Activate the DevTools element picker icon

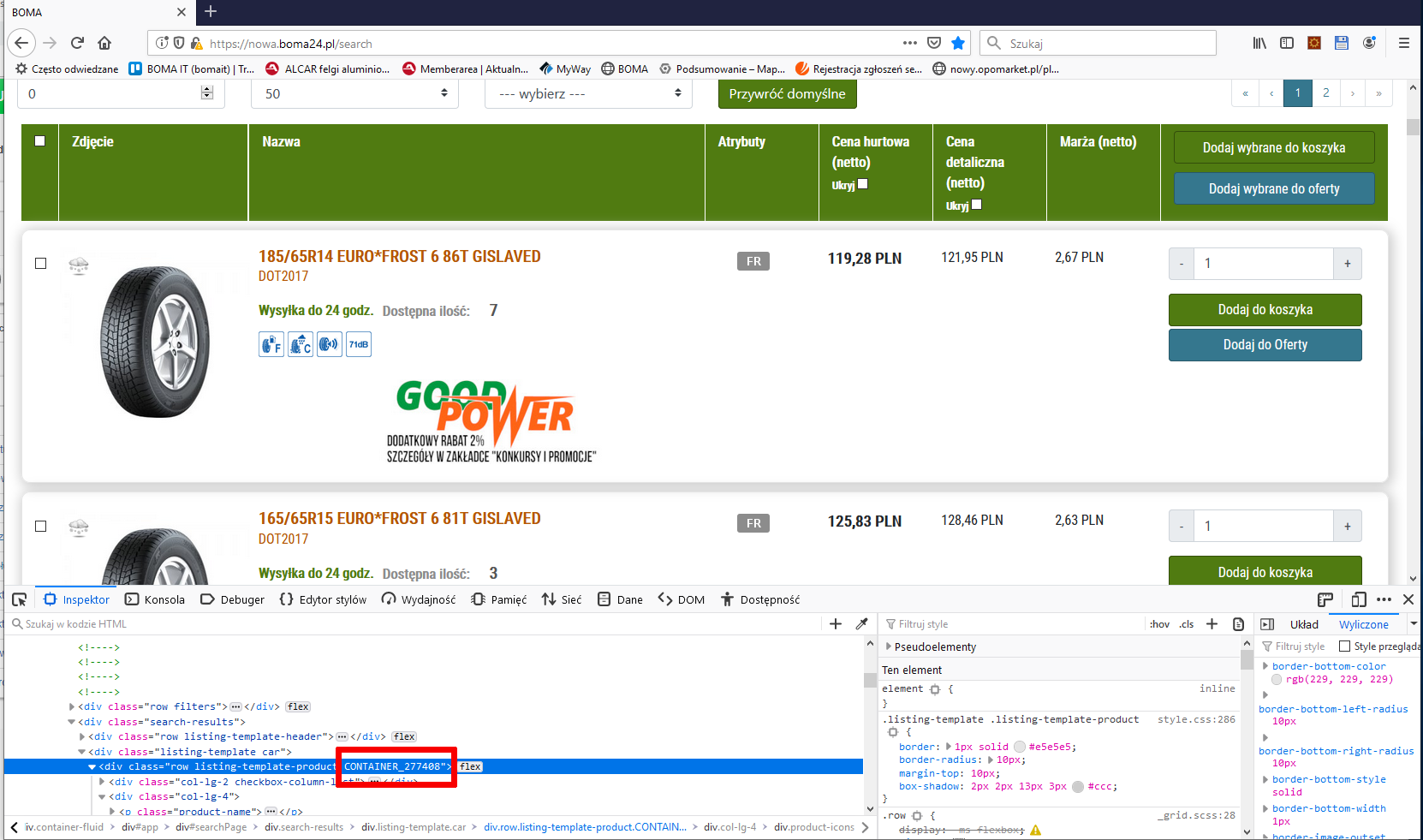pyautogui.click(x=20, y=599)
